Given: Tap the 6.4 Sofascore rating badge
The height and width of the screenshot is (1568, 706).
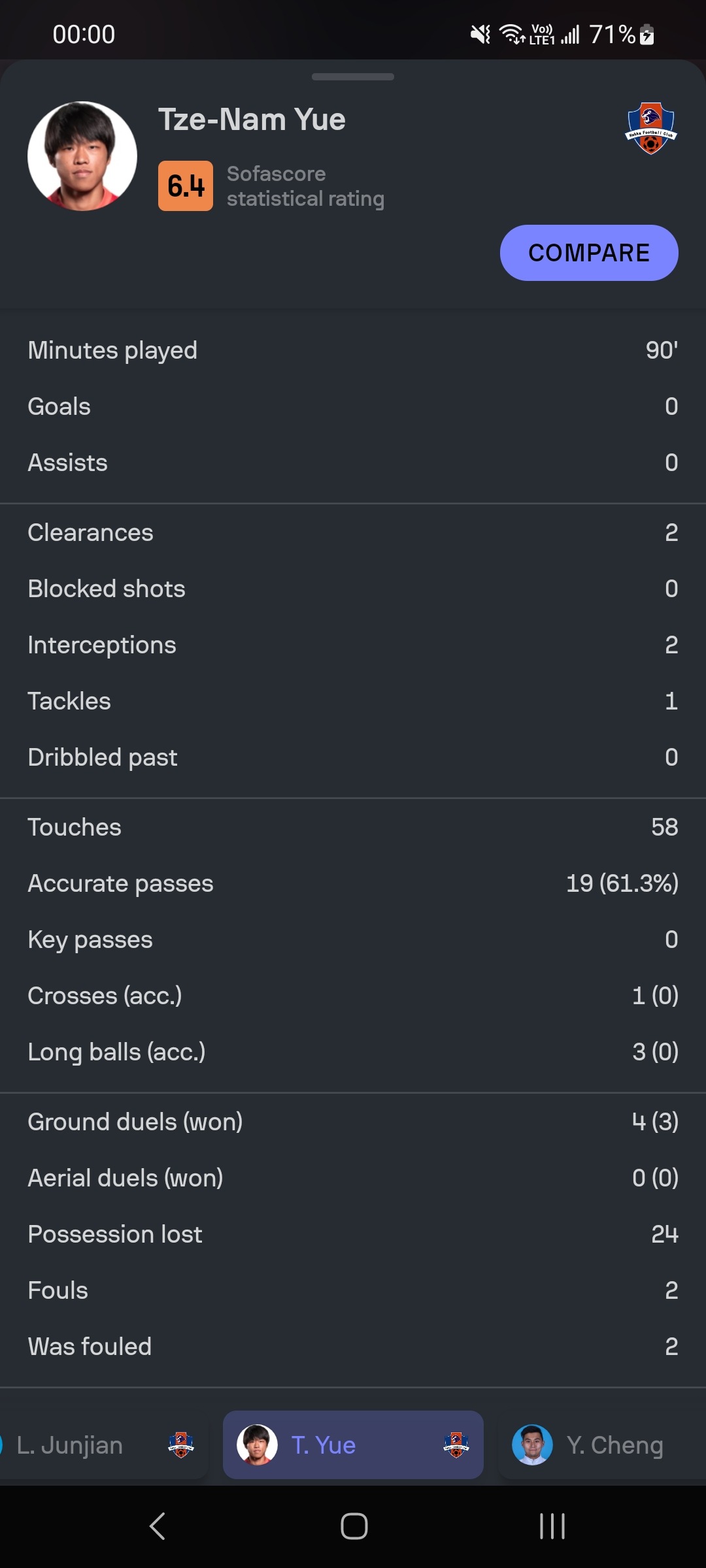Looking at the screenshot, I should [x=186, y=186].
